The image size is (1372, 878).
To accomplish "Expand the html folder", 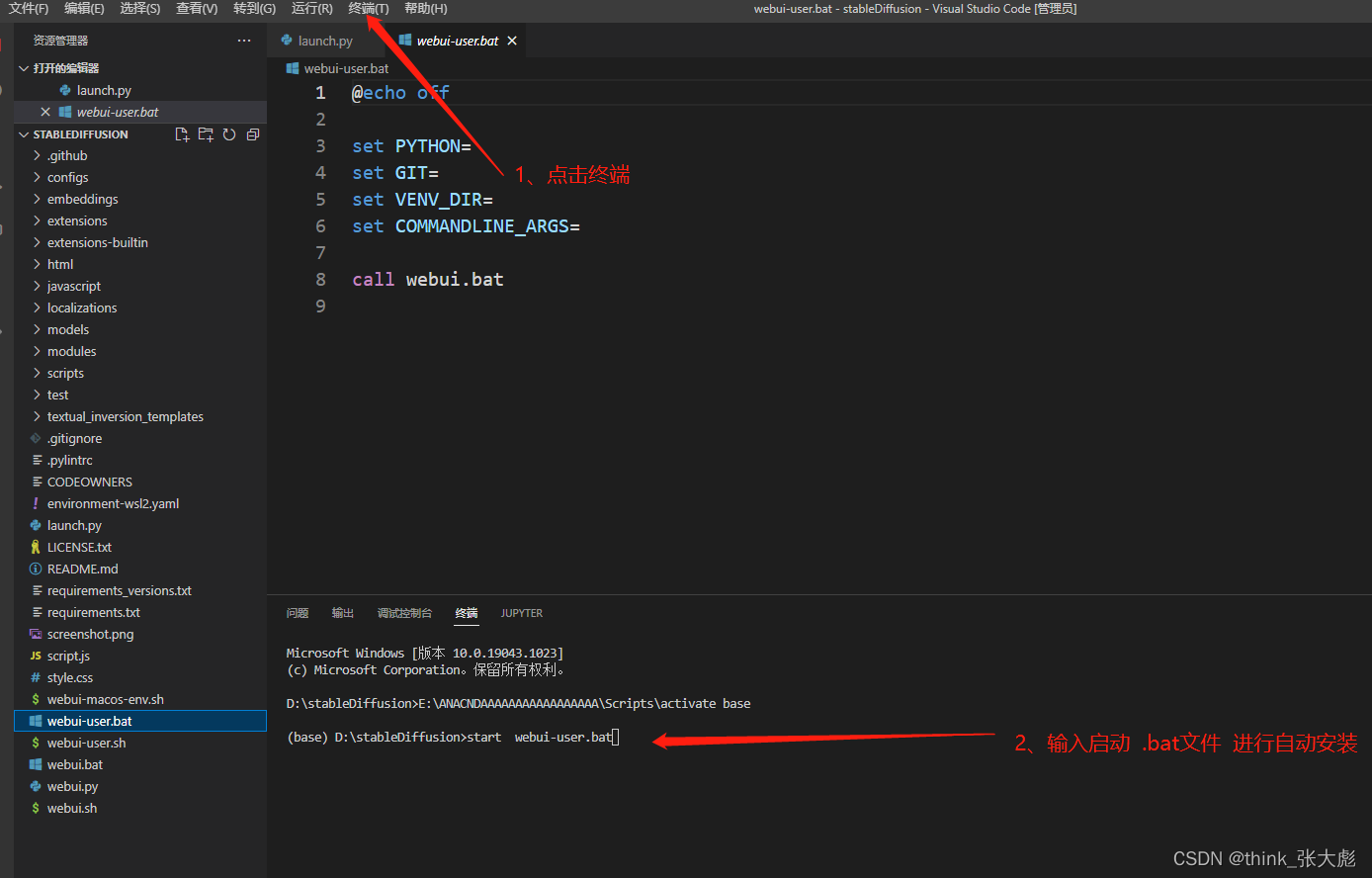I will (140, 264).
